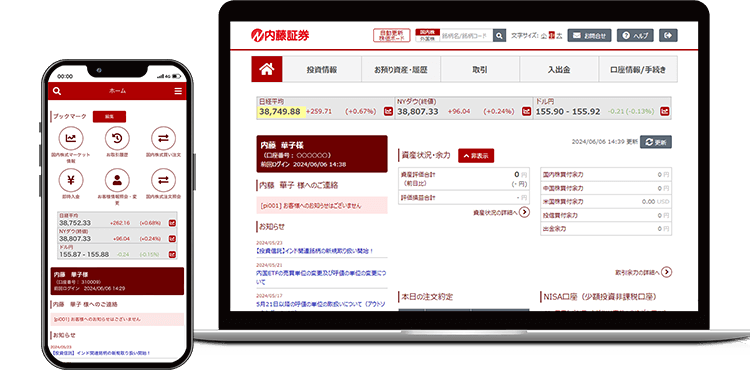Open the 日経平均 chart icon on laptop
This screenshot has height=370, width=750.
click(x=388, y=111)
